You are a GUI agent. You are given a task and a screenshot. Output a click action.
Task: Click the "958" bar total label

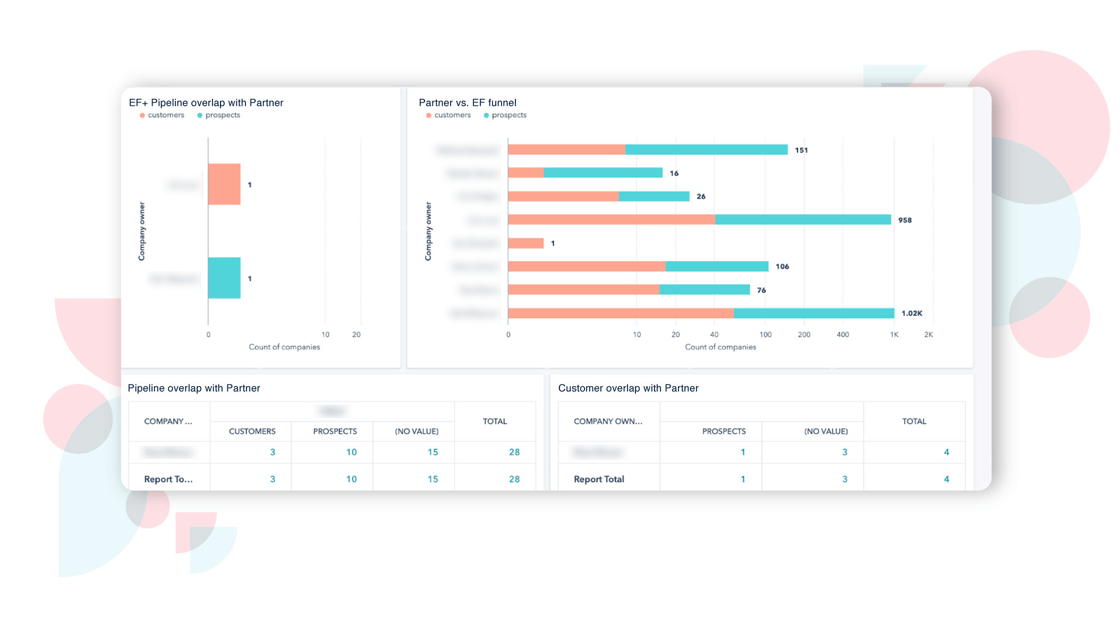(x=905, y=220)
